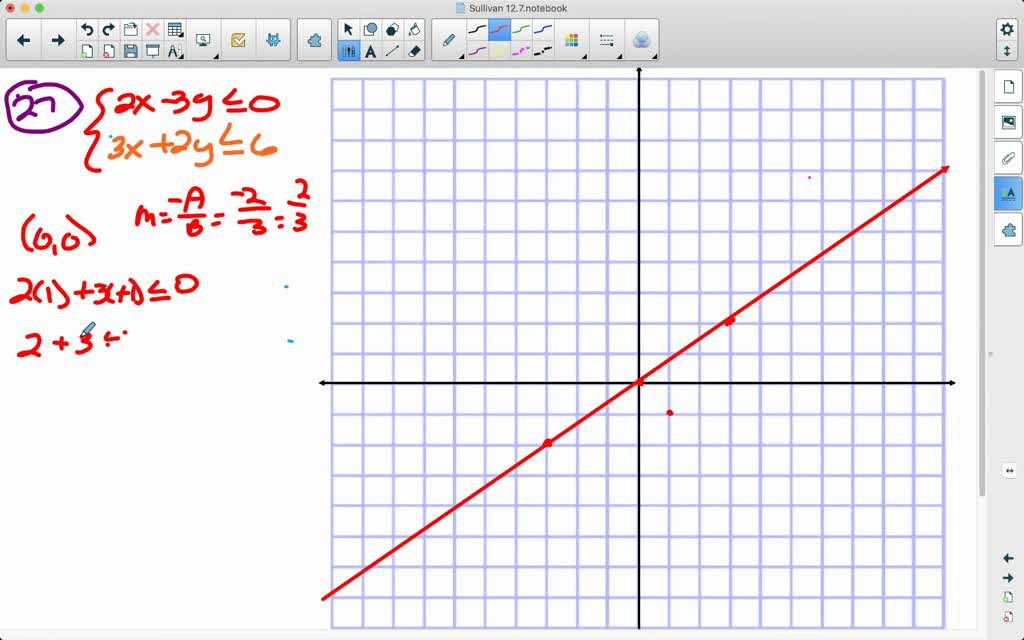Switch to the blue calligraphic pen

coord(544,28)
